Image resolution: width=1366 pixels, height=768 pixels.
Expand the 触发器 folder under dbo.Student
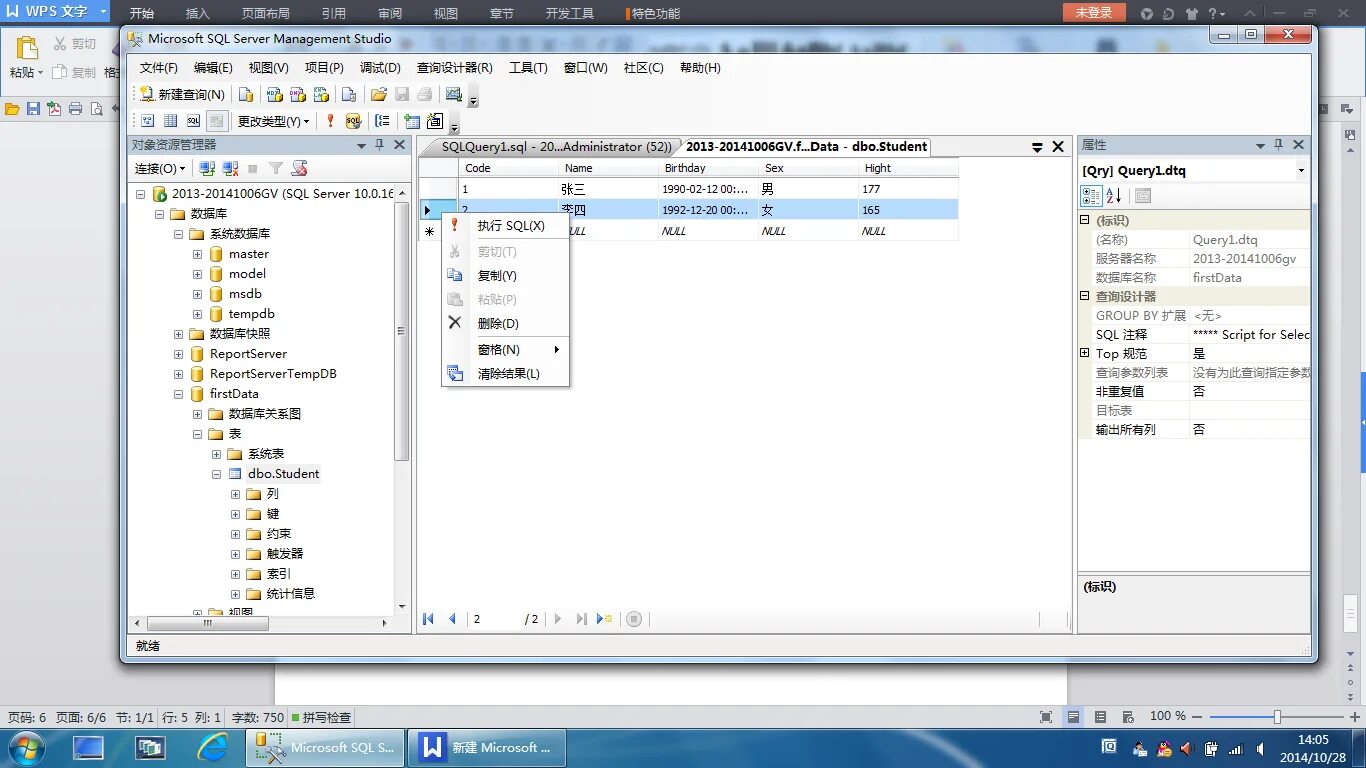coord(236,554)
